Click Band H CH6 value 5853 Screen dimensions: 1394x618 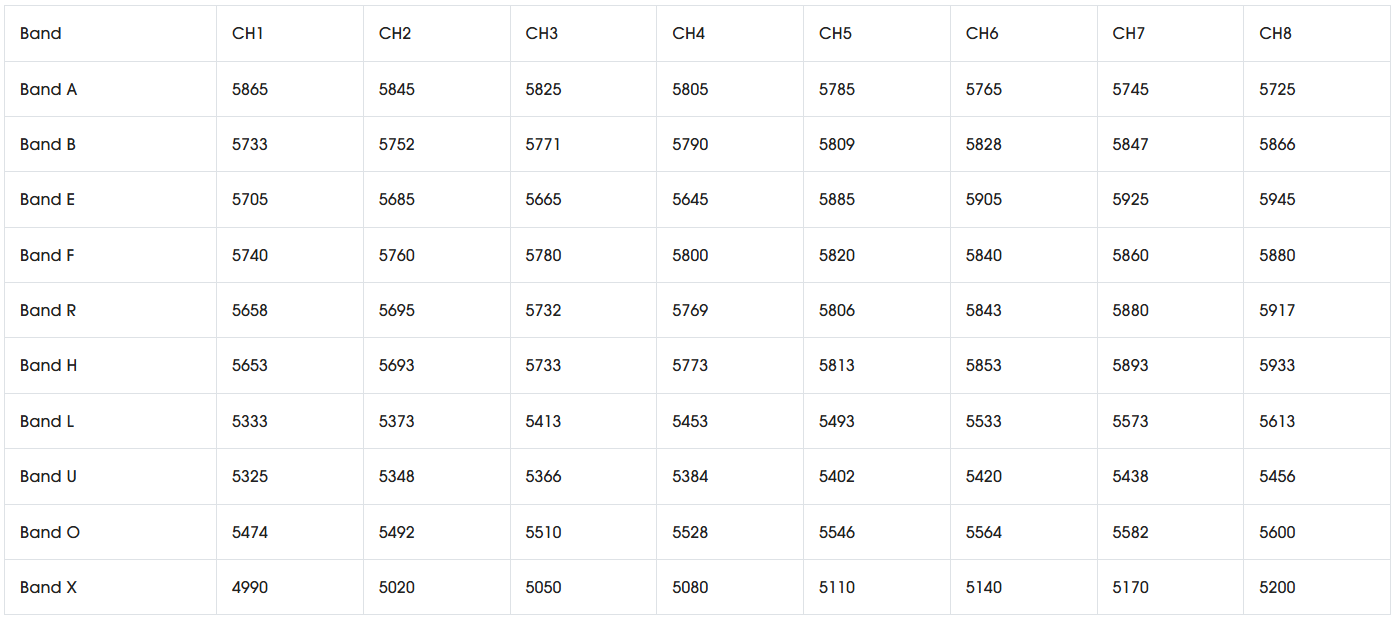click(x=984, y=366)
